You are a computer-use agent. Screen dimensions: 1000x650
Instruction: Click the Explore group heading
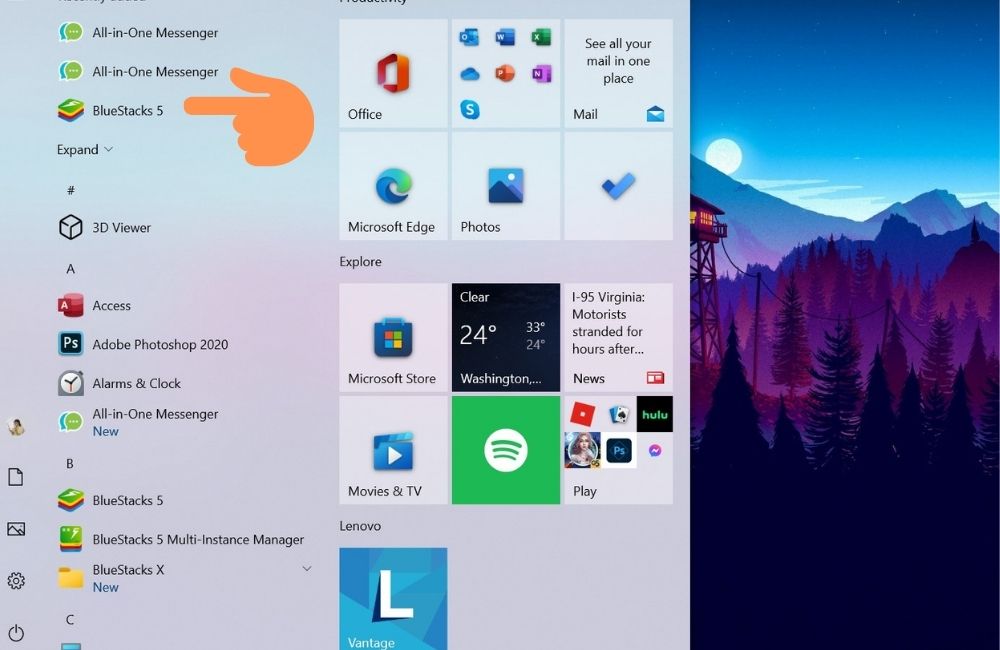(x=360, y=262)
